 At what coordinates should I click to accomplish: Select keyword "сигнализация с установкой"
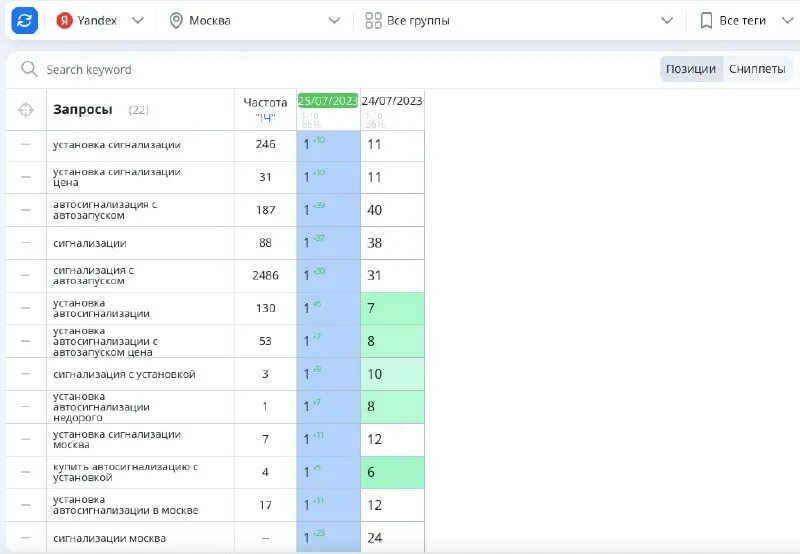pos(124,374)
